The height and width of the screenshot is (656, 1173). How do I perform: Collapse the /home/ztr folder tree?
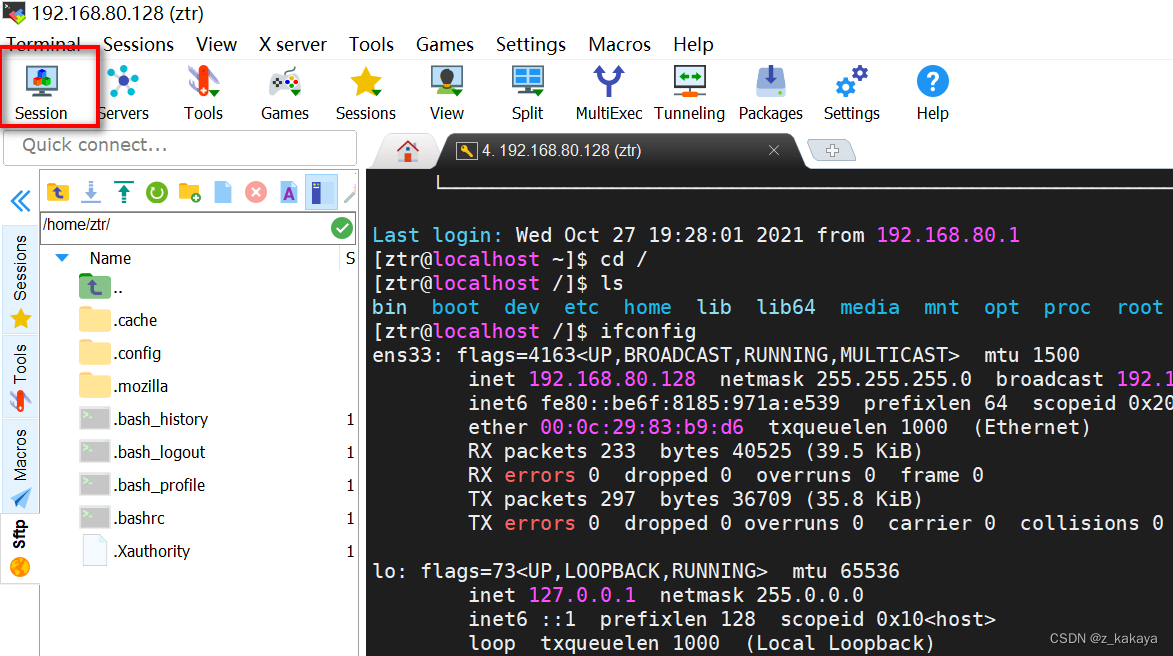pos(62,257)
